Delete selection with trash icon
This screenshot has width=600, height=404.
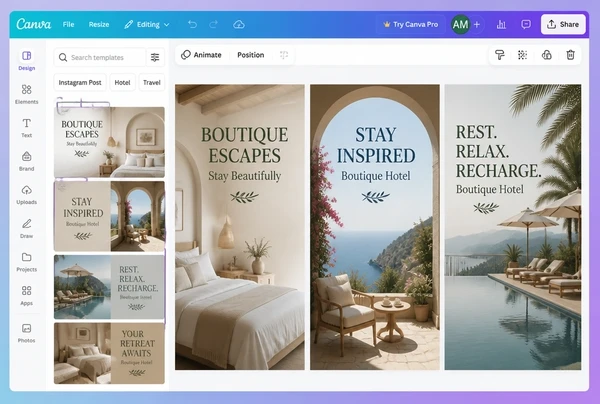click(571, 55)
